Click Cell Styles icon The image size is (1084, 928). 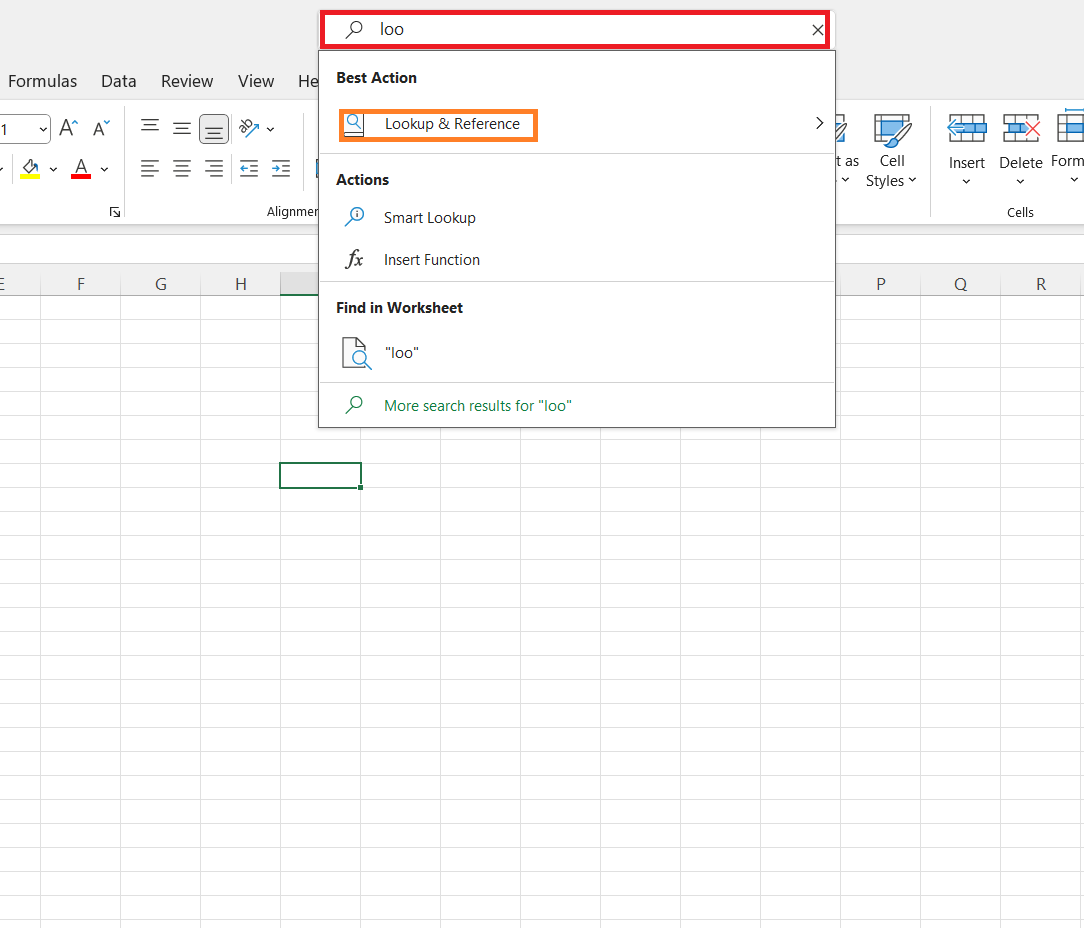(x=893, y=131)
